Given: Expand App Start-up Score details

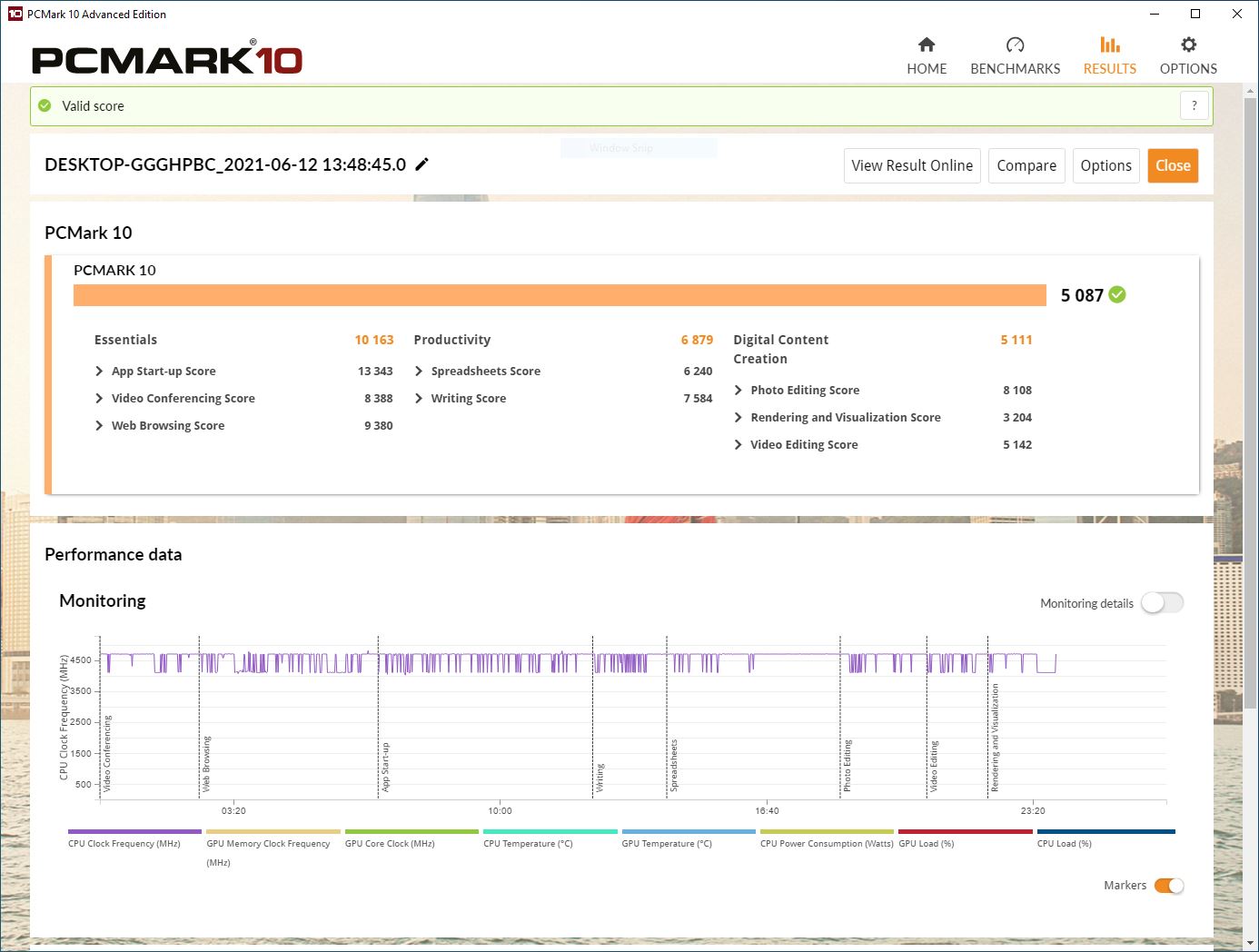Looking at the screenshot, I should (99, 371).
